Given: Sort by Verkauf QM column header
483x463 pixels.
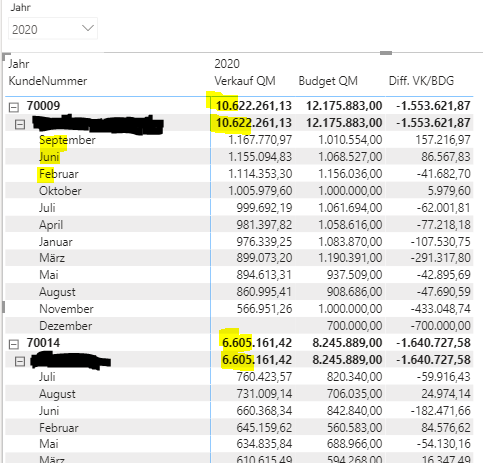Looking at the screenshot, I should [x=245, y=81].
